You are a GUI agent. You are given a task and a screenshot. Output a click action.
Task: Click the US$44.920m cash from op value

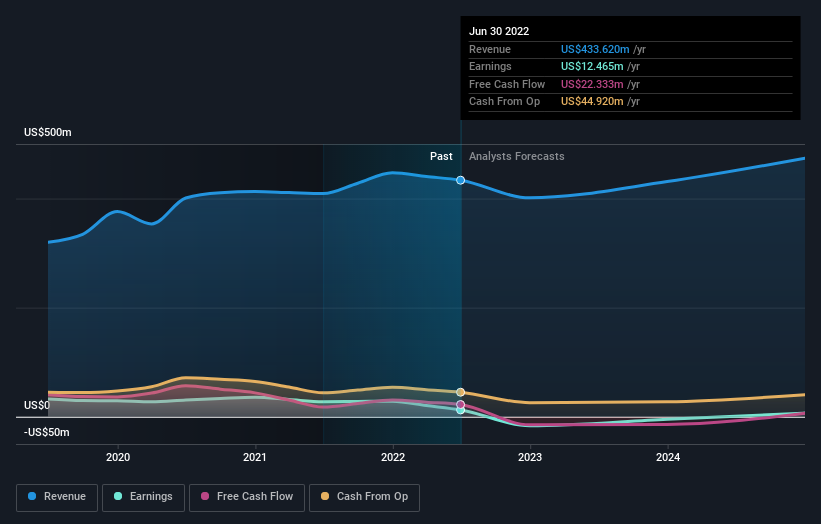tap(592, 102)
